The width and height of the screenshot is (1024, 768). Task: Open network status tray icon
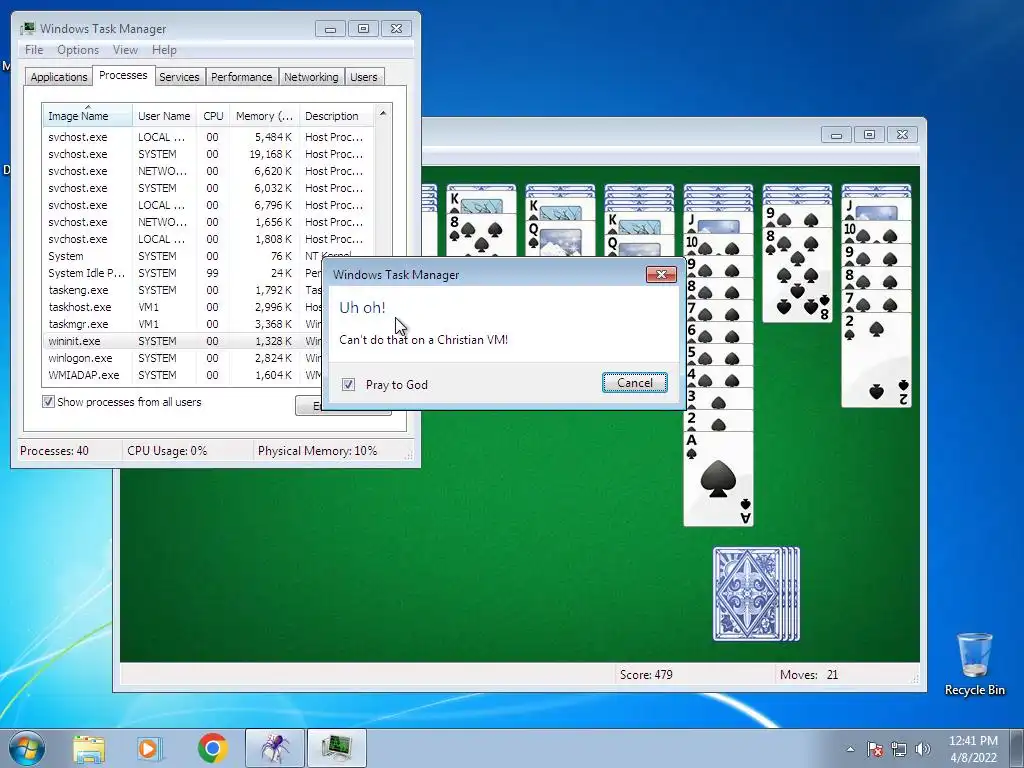pos(899,749)
